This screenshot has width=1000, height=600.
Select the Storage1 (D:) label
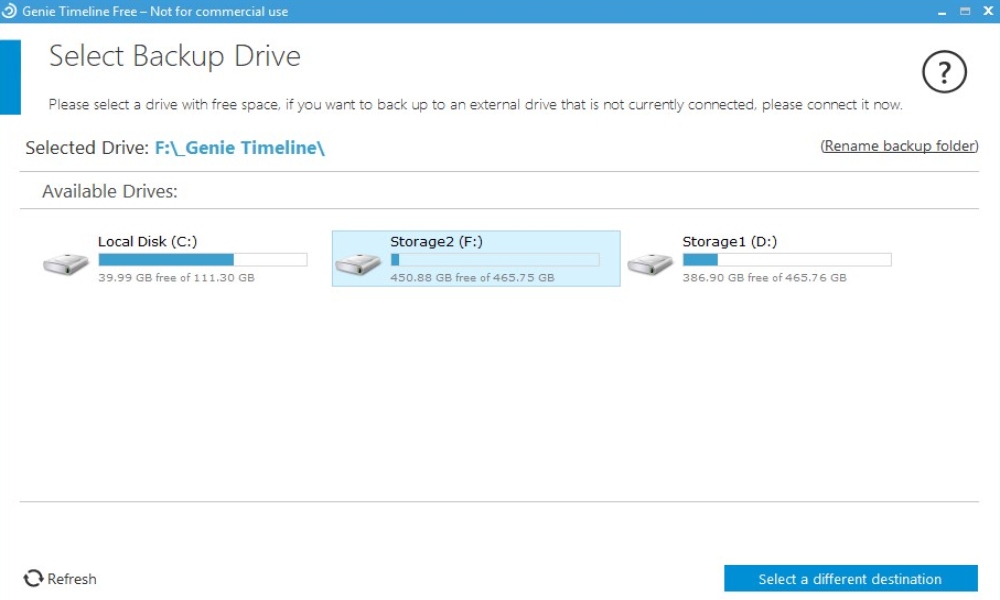click(x=730, y=242)
